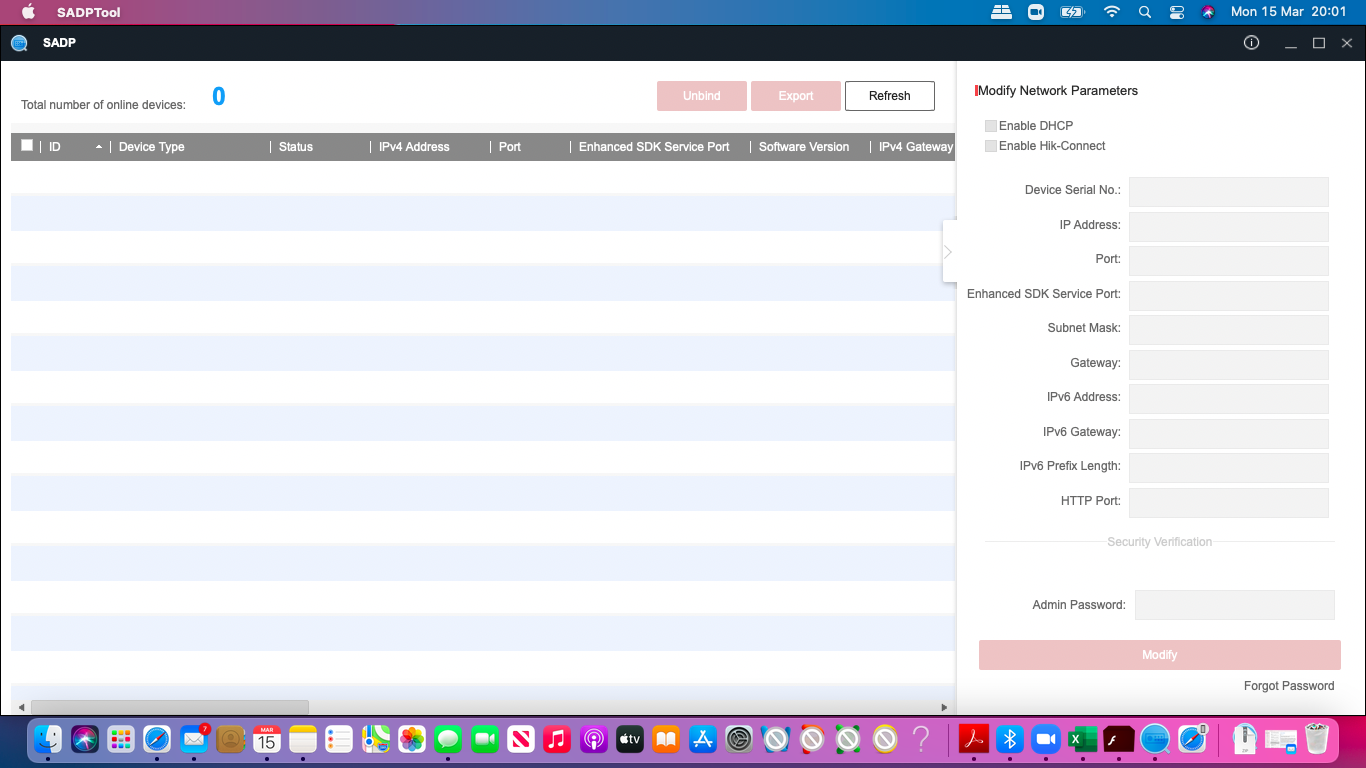Open the Mail app with unread badge
This screenshot has height=768, width=1366.
coord(194,740)
